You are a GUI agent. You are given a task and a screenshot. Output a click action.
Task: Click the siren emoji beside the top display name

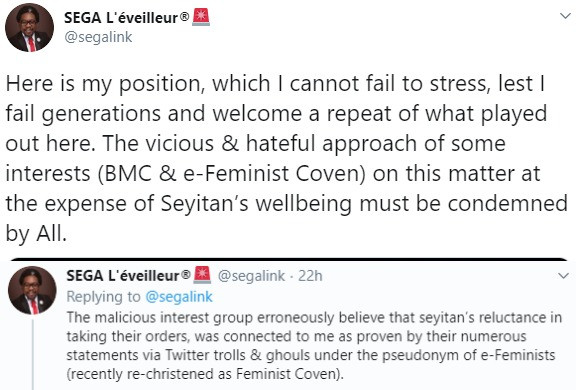point(201,17)
